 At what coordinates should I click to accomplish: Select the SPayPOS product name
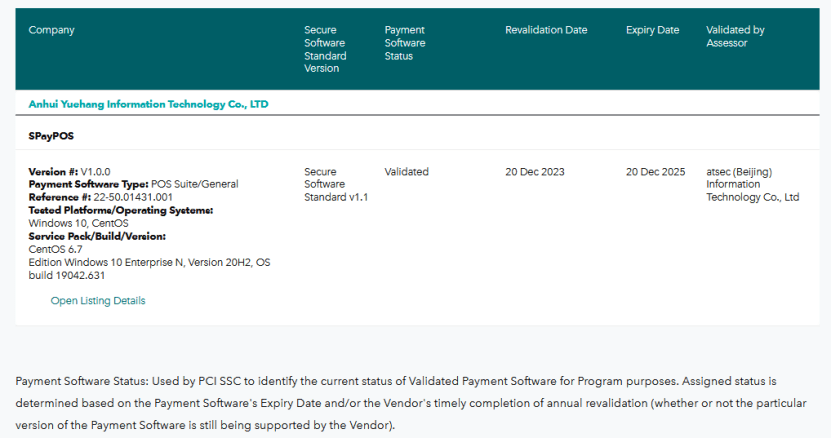pos(51,136)
